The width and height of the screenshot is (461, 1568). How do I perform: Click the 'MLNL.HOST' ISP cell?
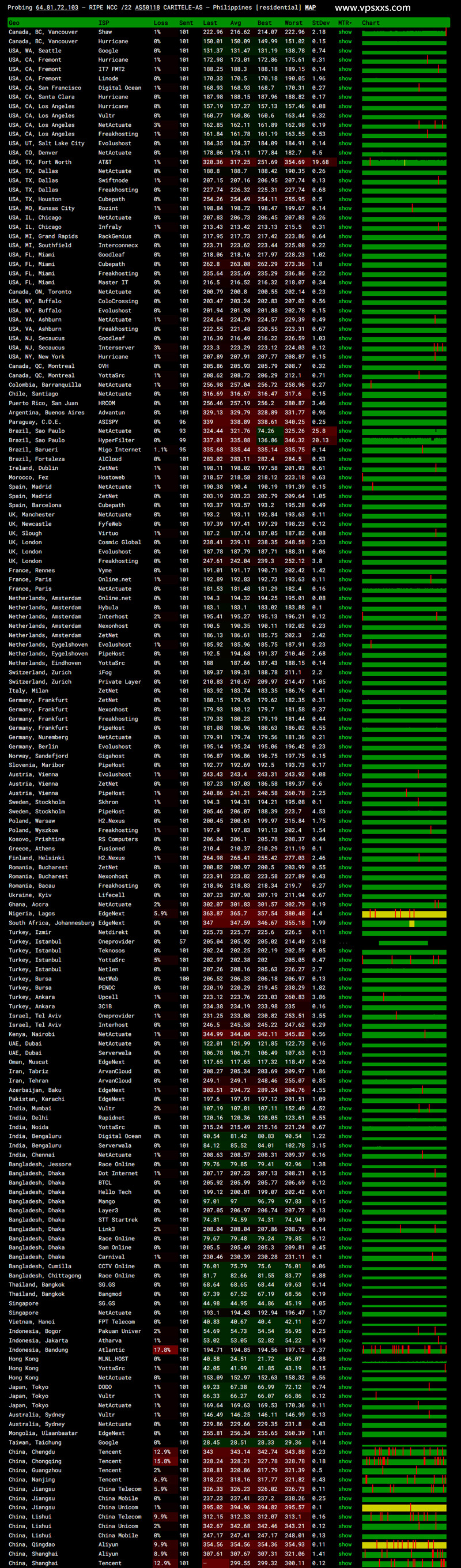click(113, 1359)
